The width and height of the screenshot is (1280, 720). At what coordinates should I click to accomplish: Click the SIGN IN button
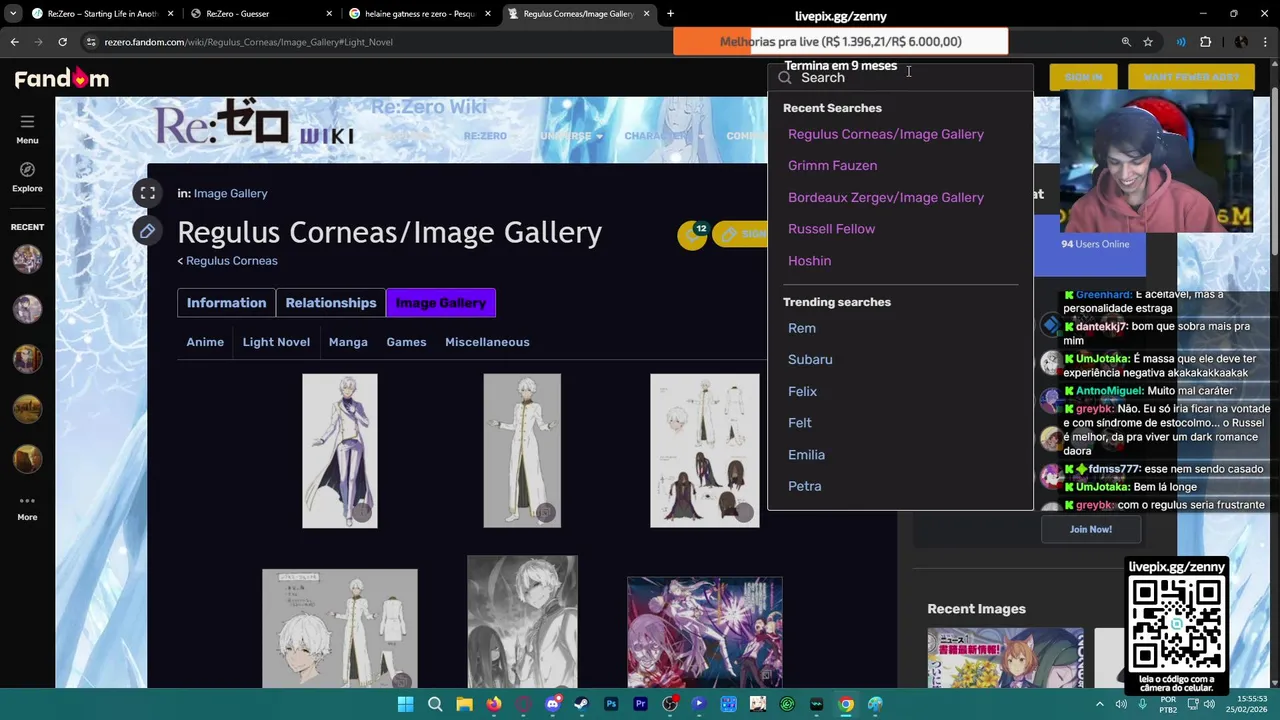point(1083,77)
